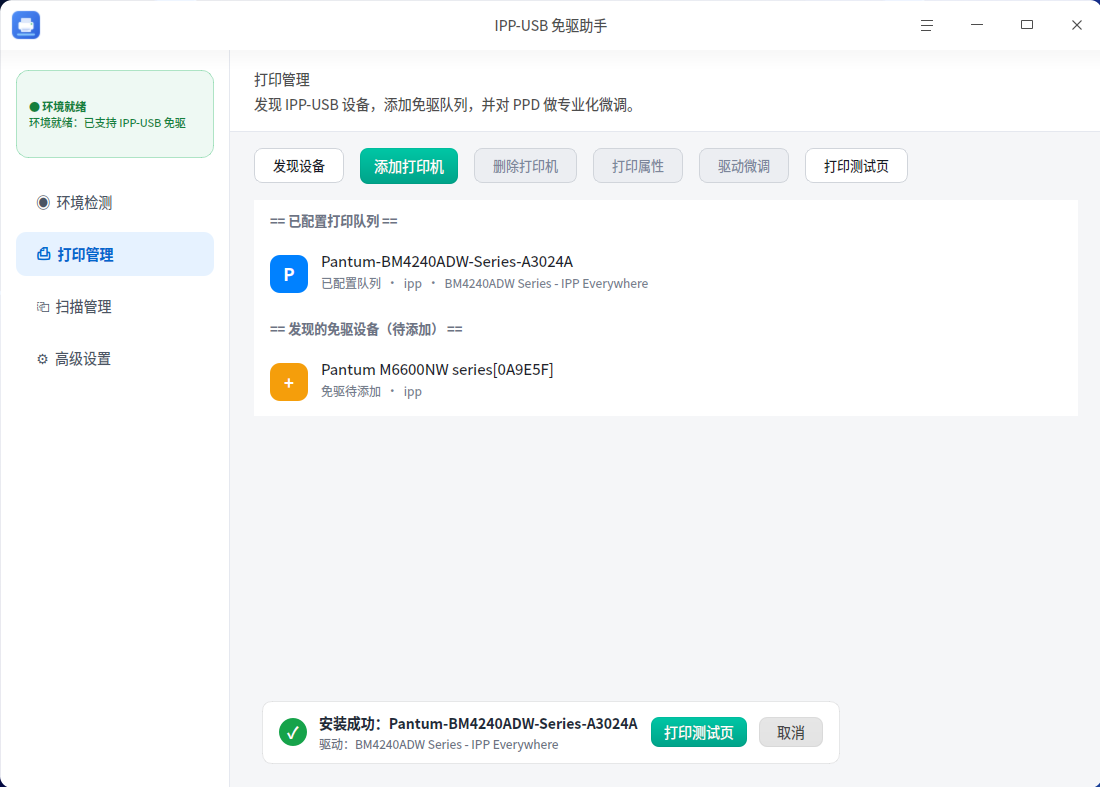Screen dimensions: 1100x787
Task: Click the top toolbar 打印测试页 button
Action: [x=857, y=166]
